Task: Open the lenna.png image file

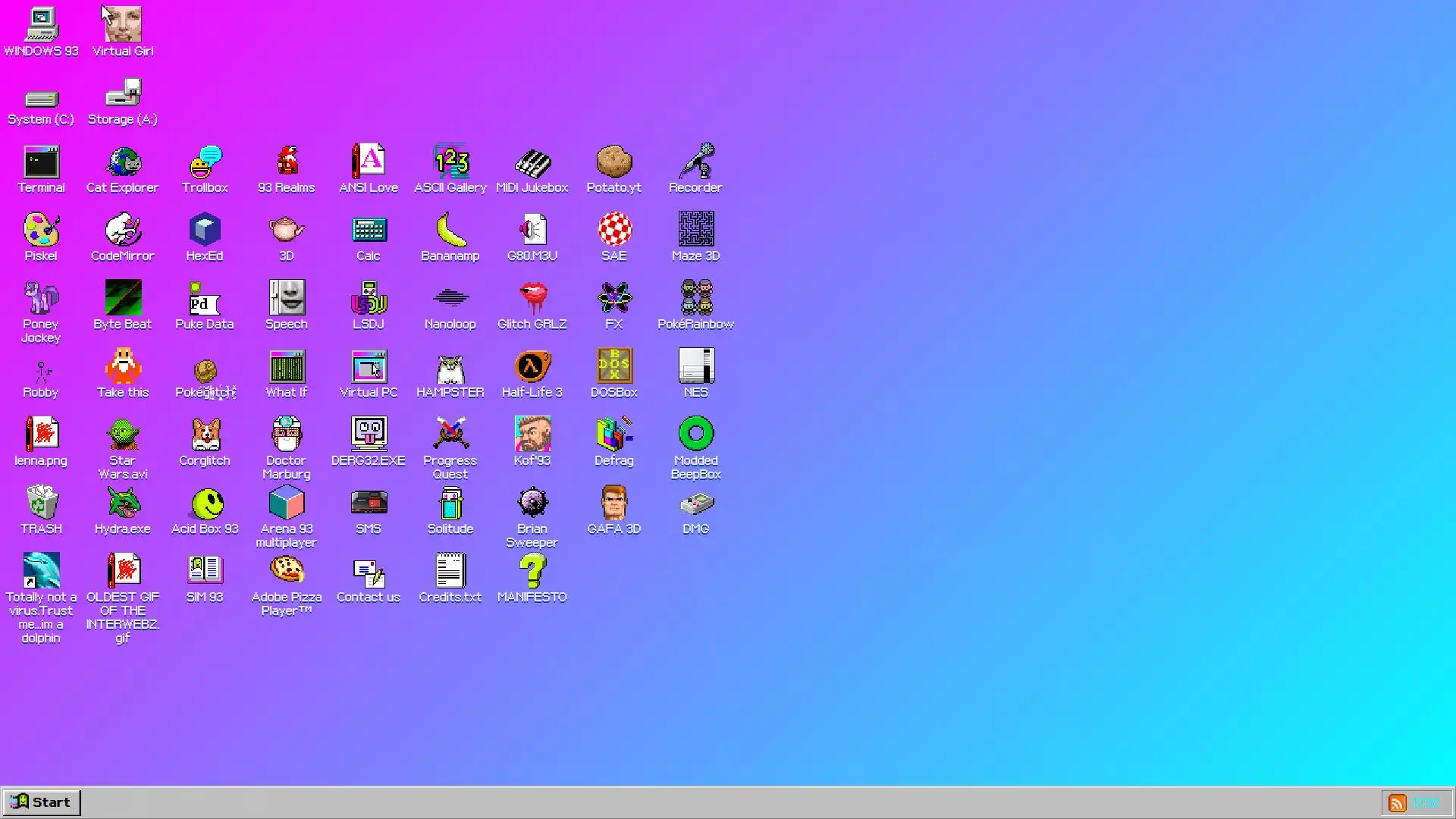Action: (x=41, y=435)
